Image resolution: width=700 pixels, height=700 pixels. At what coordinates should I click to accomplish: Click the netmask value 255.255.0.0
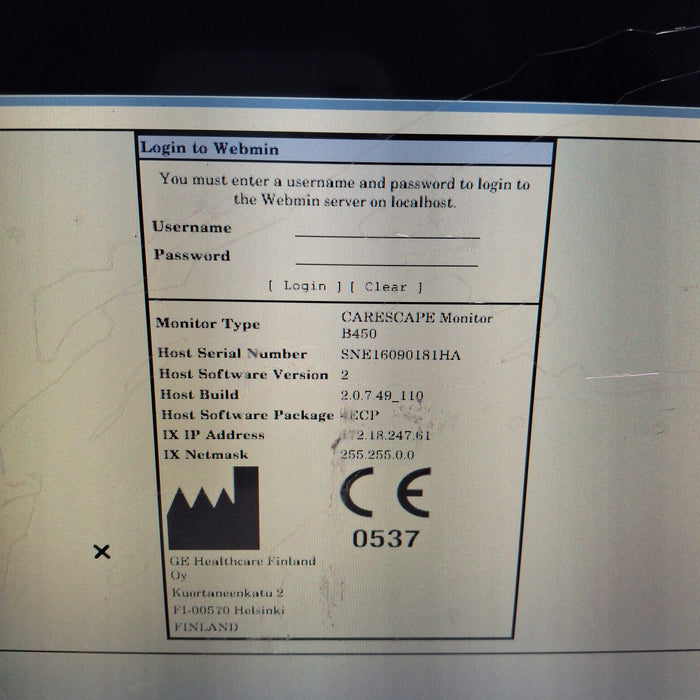click(x=377, y=455)
